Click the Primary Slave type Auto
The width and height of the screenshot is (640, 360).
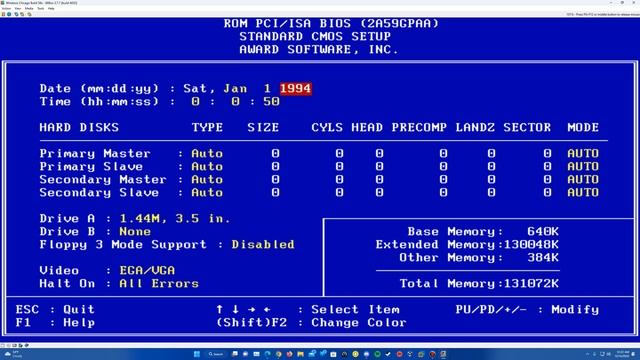pyautogui.click(x=207, y=167)
